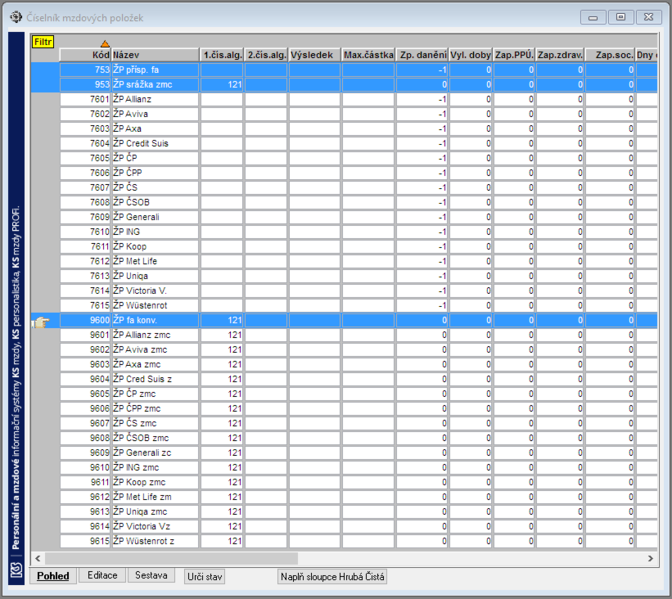Select the ŽP Axa zmc row
The width and height of the screenshot is (672, 599).
[x=344, y=364]
